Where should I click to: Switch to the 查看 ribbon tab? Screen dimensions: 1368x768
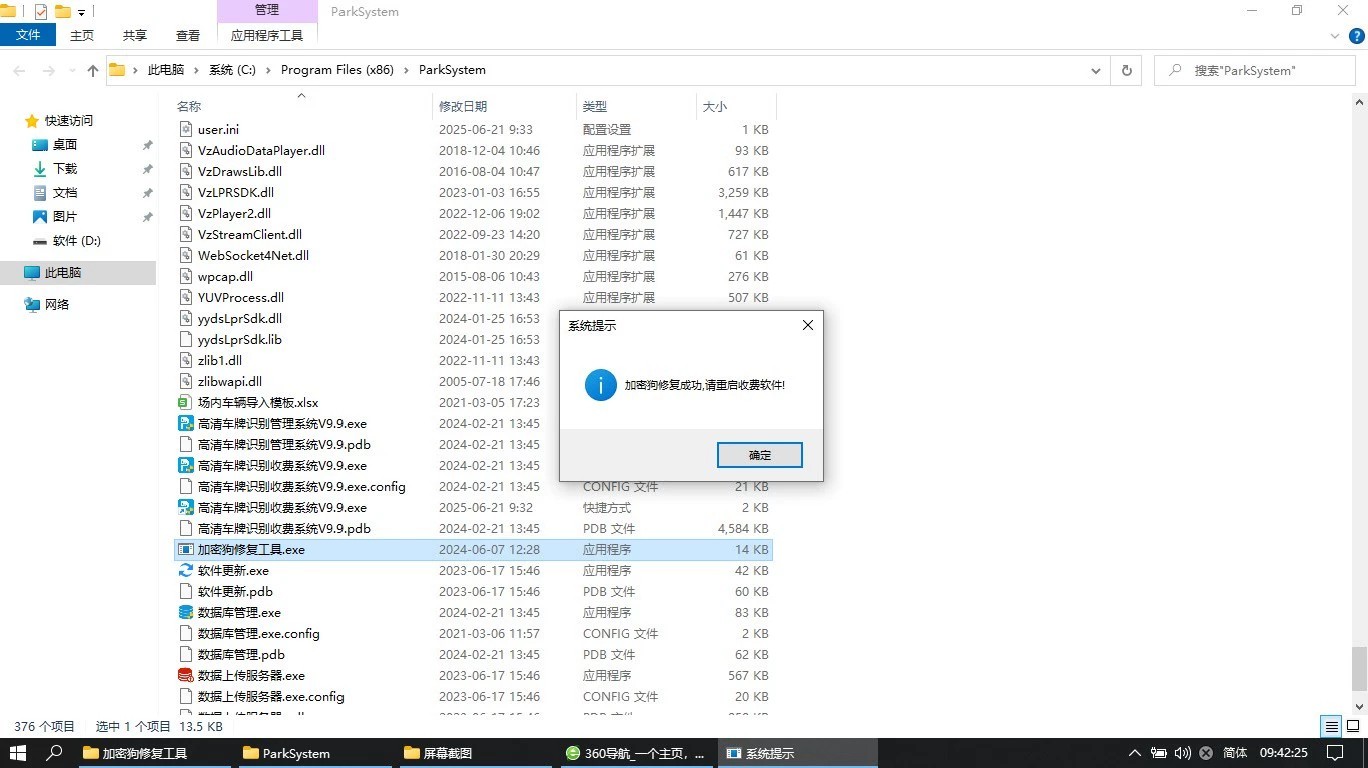pyautogui.click(x=188, y=35)
